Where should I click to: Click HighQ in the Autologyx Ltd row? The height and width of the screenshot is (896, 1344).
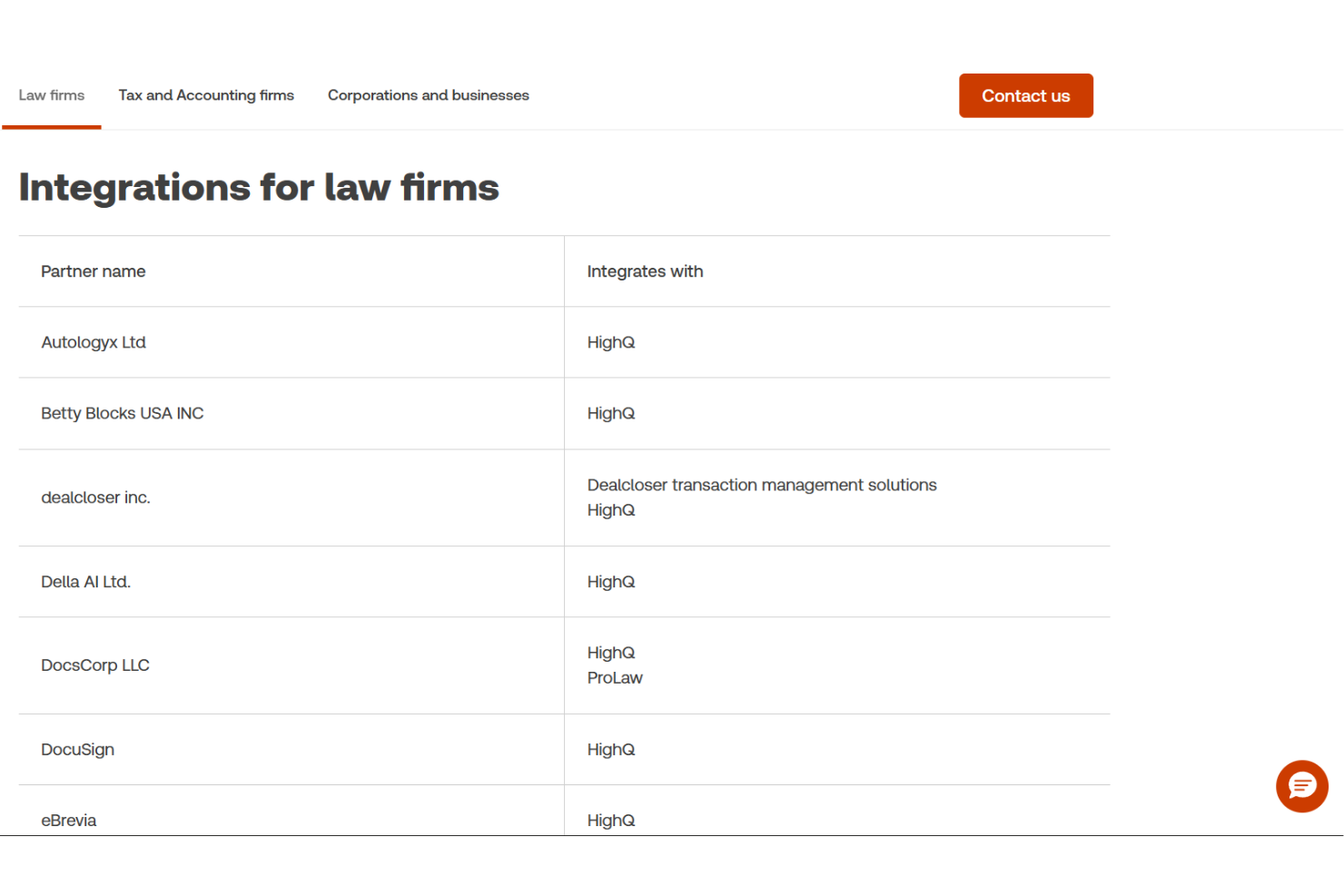[611, 342]
